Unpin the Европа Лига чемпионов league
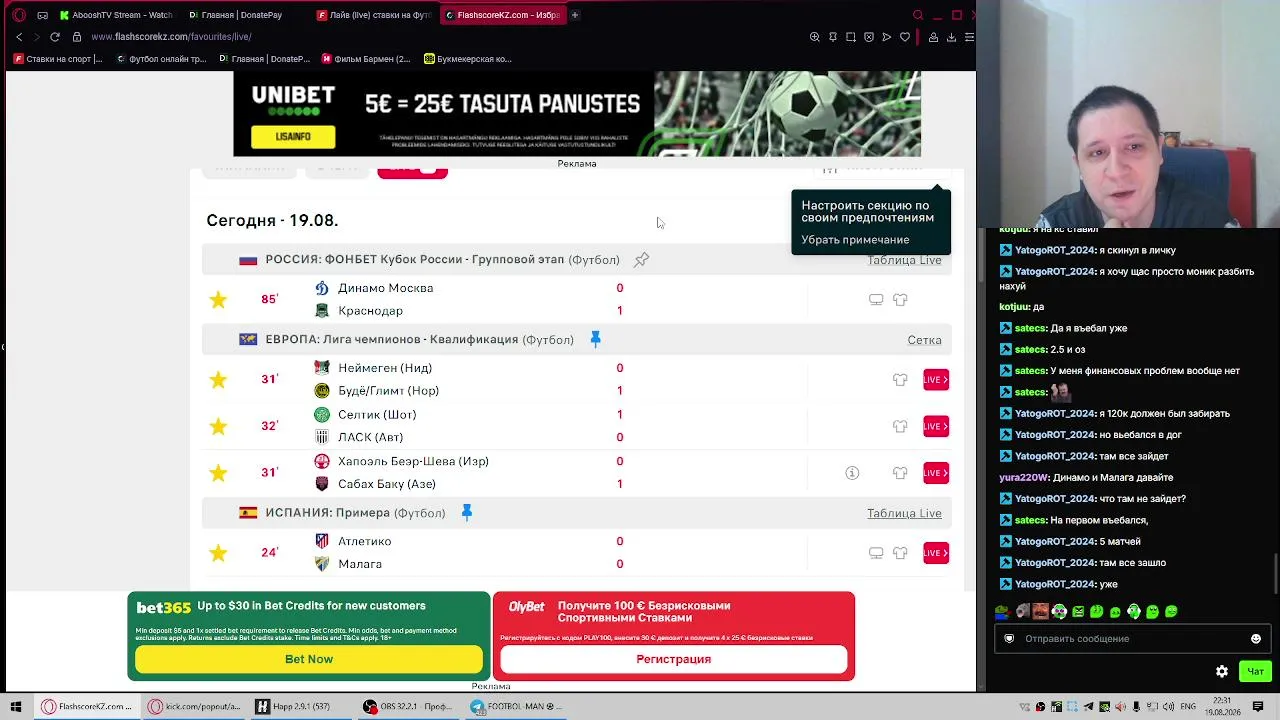The height and width of the screenshot is (720, 1280). (595, 339)
